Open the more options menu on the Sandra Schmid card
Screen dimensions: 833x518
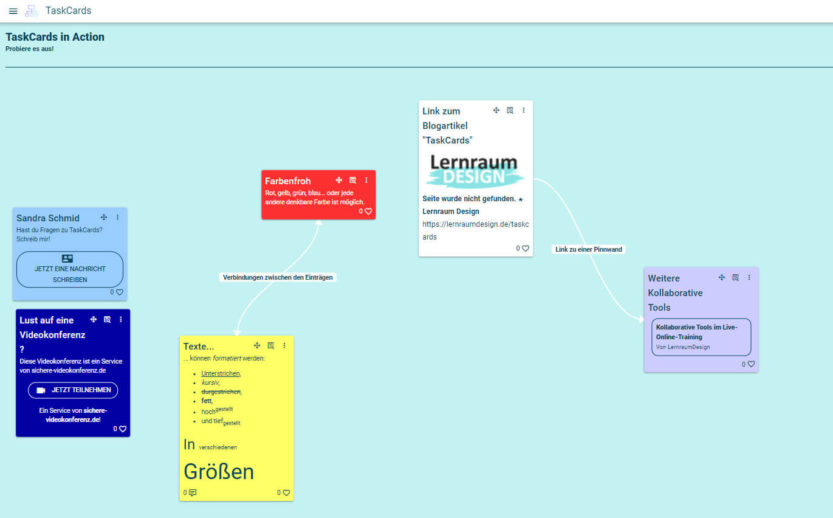118,217
